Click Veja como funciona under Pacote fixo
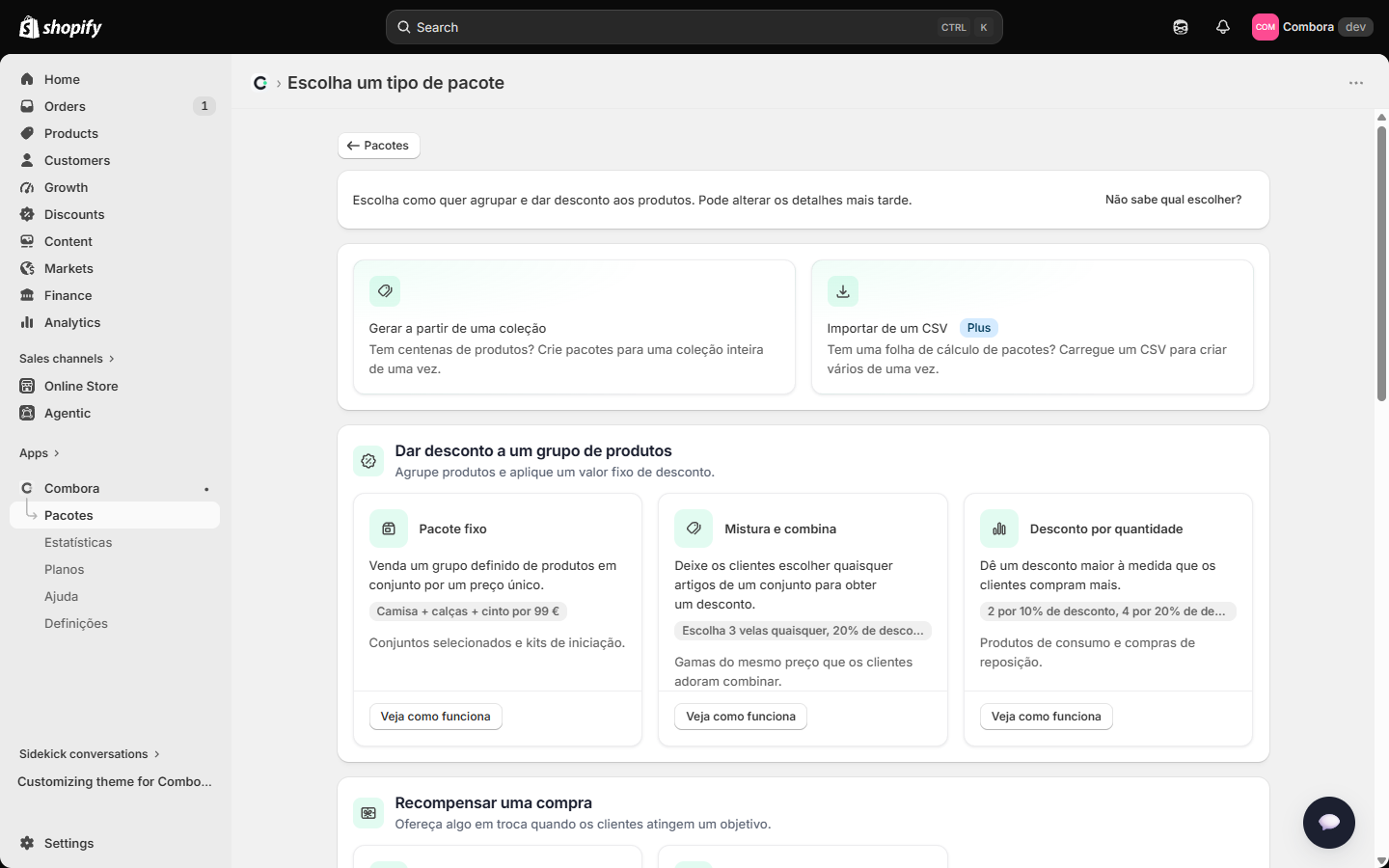The height and width of the screenshot is (868, 1389). tap(435, 717)
